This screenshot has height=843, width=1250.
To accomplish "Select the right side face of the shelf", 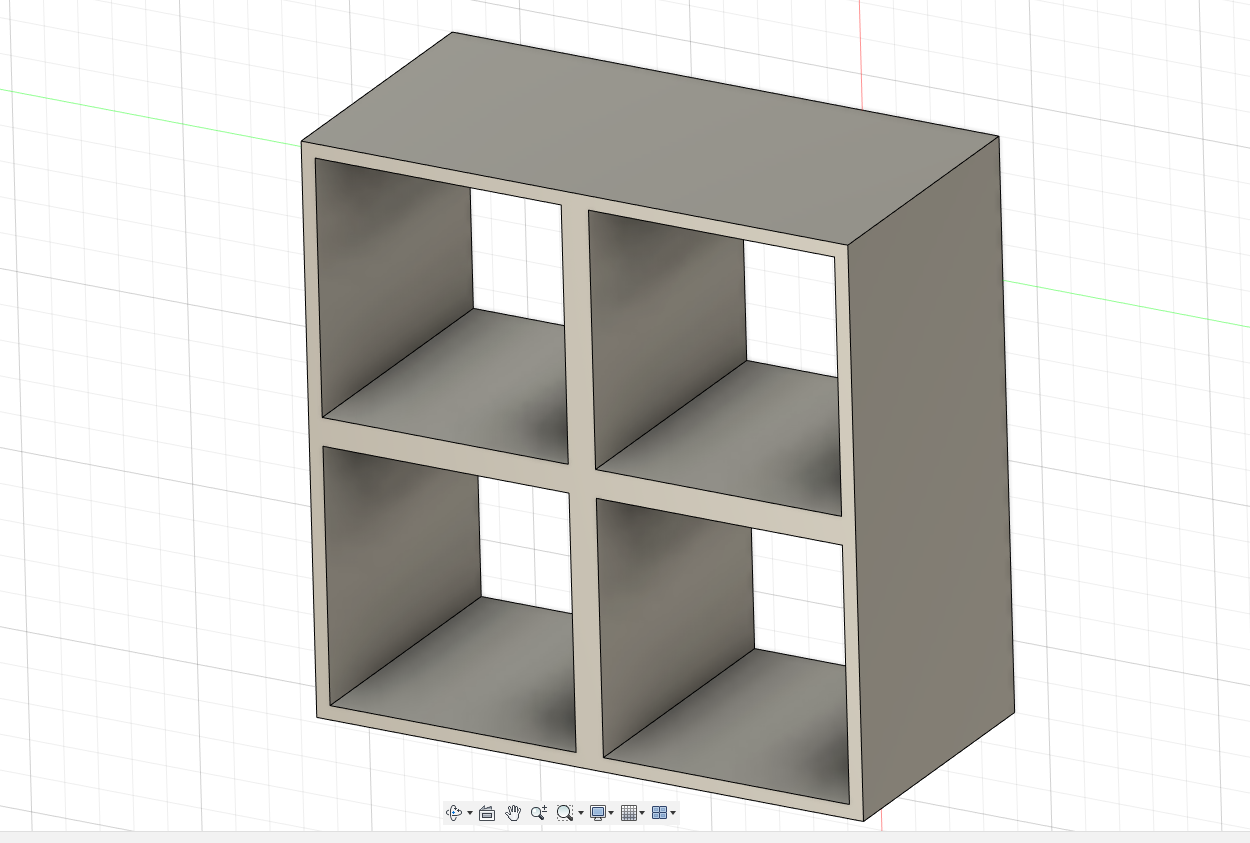I will 930,480.
